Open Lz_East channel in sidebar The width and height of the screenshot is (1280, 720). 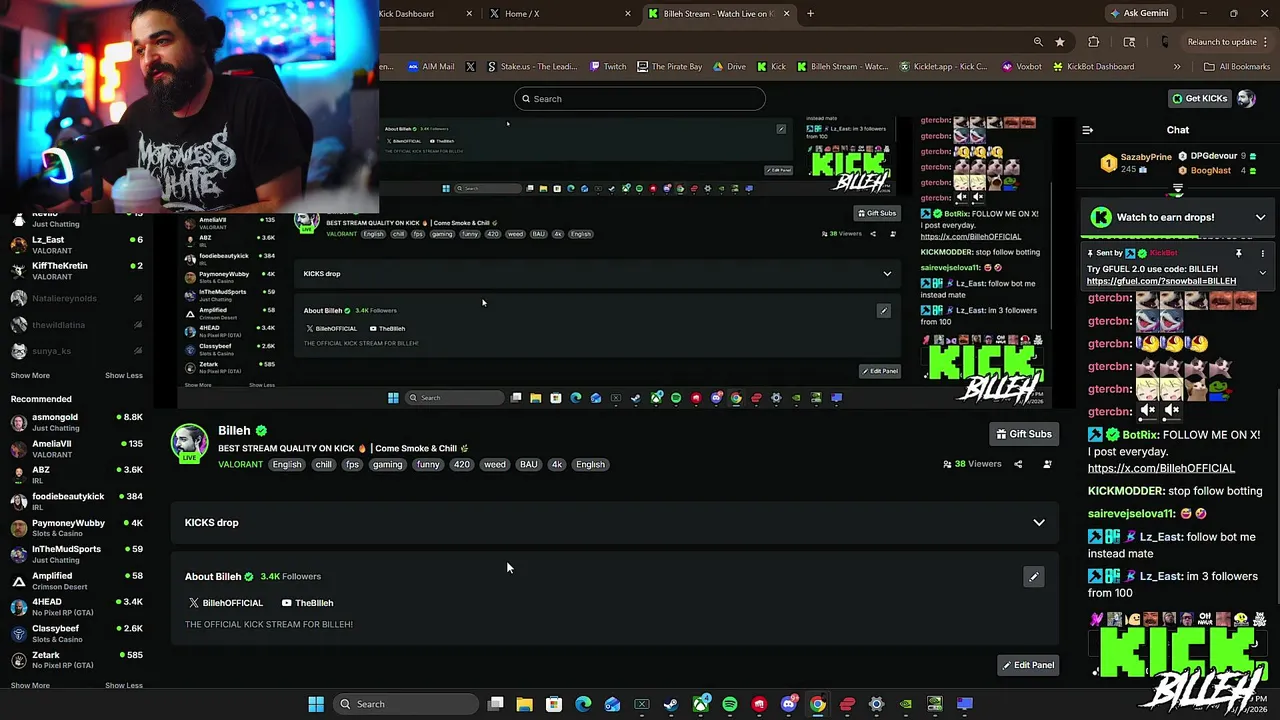(x=77, y=245)
